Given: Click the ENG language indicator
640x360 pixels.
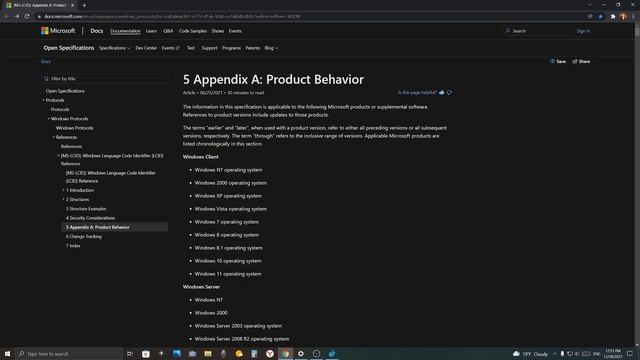Looking at the screenshot, I should click(596, 353).
